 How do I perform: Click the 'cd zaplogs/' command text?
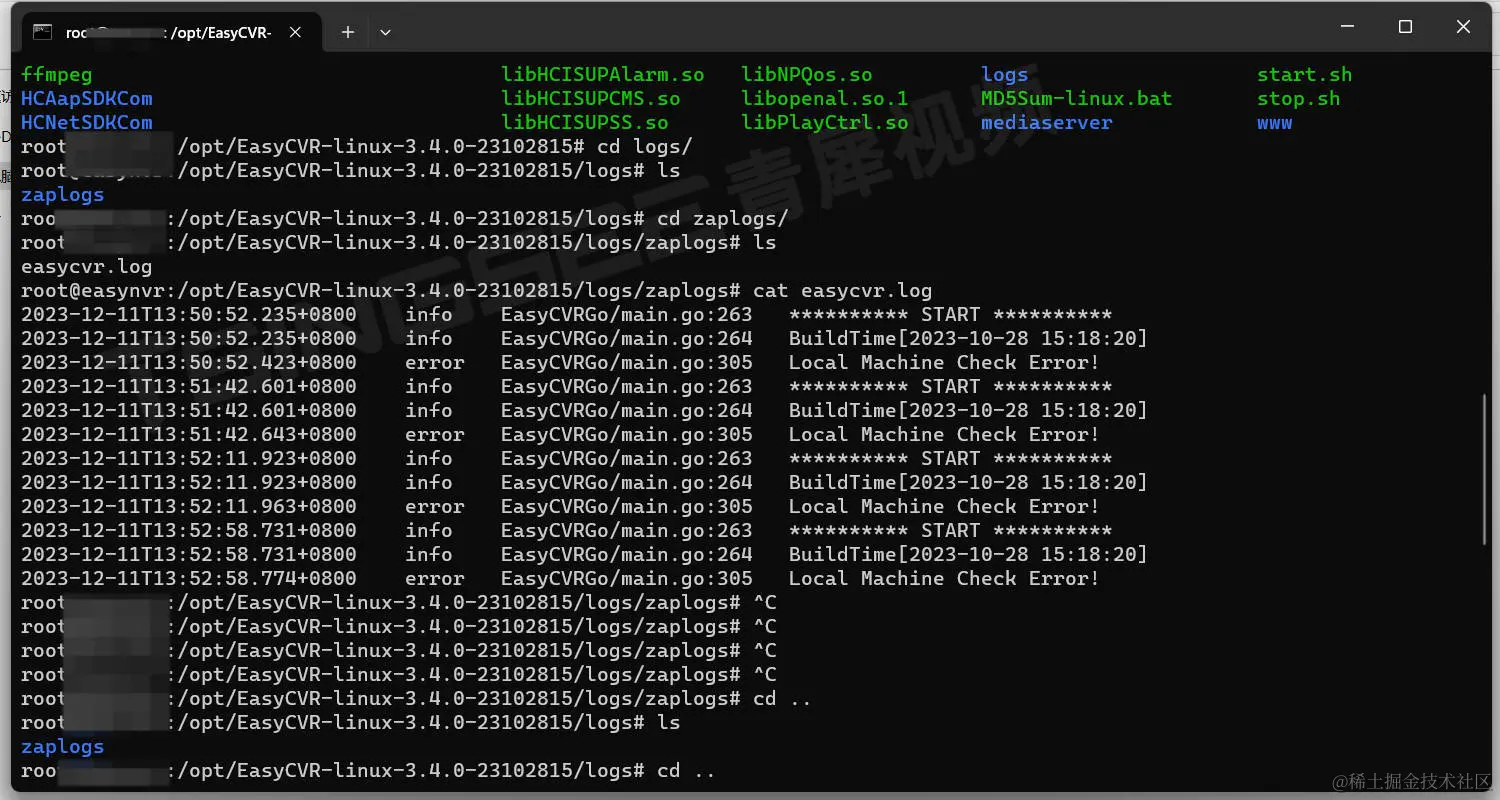723,219
